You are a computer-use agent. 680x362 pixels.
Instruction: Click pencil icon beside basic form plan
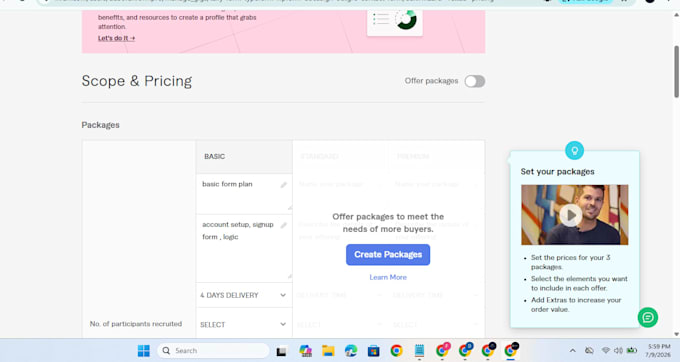(284, 185)
